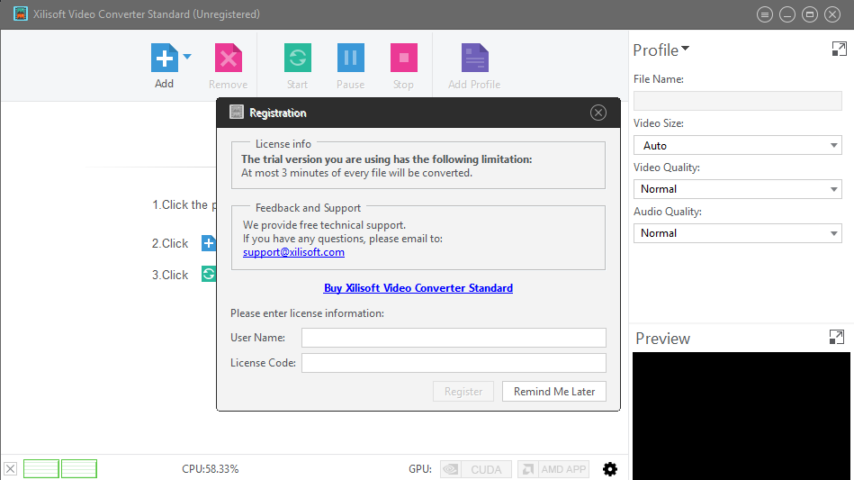
Task: Expand the Preview panel with detach icon
Action: click(x=837, y=337)
